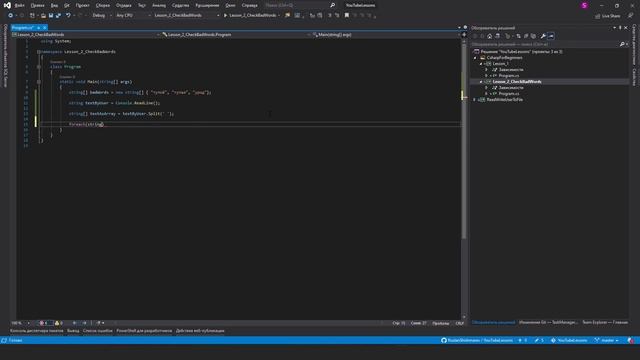Switch to Вывод bottom tab
This screenshot has width=640, height=360.
pos(73,331)
